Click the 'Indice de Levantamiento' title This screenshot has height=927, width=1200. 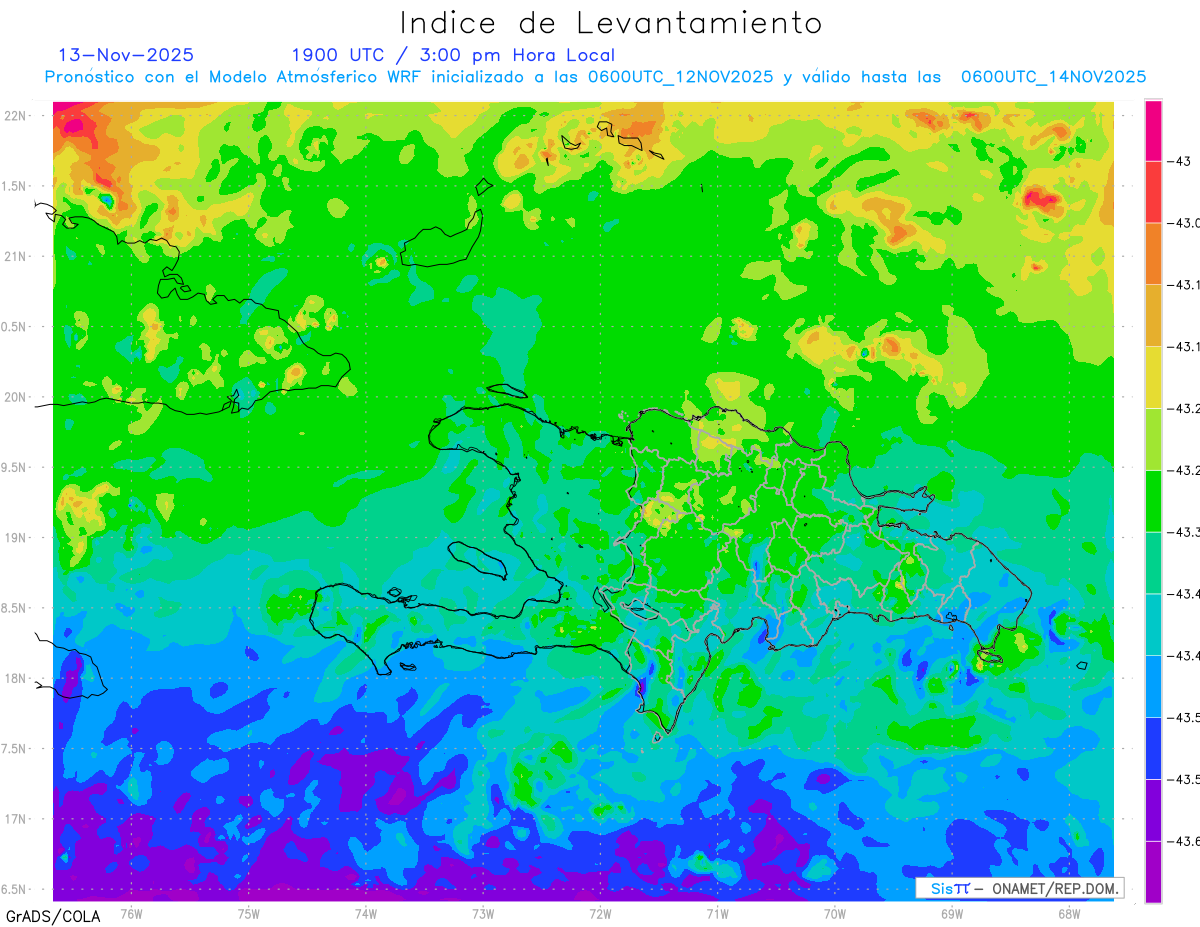point(611,22)
